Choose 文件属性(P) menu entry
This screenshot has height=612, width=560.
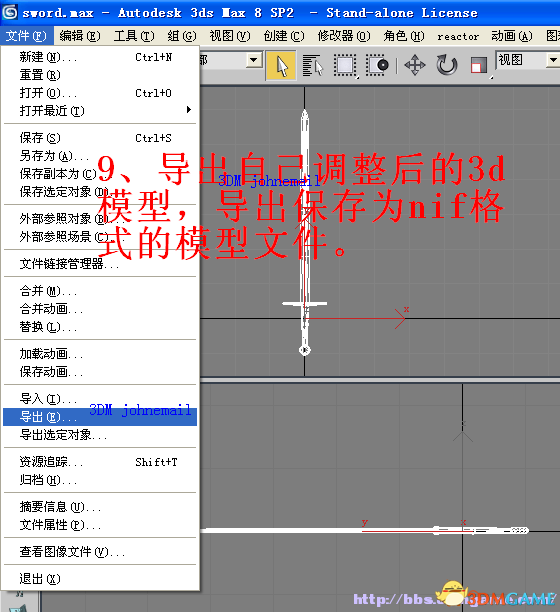(x=100, y=525)
